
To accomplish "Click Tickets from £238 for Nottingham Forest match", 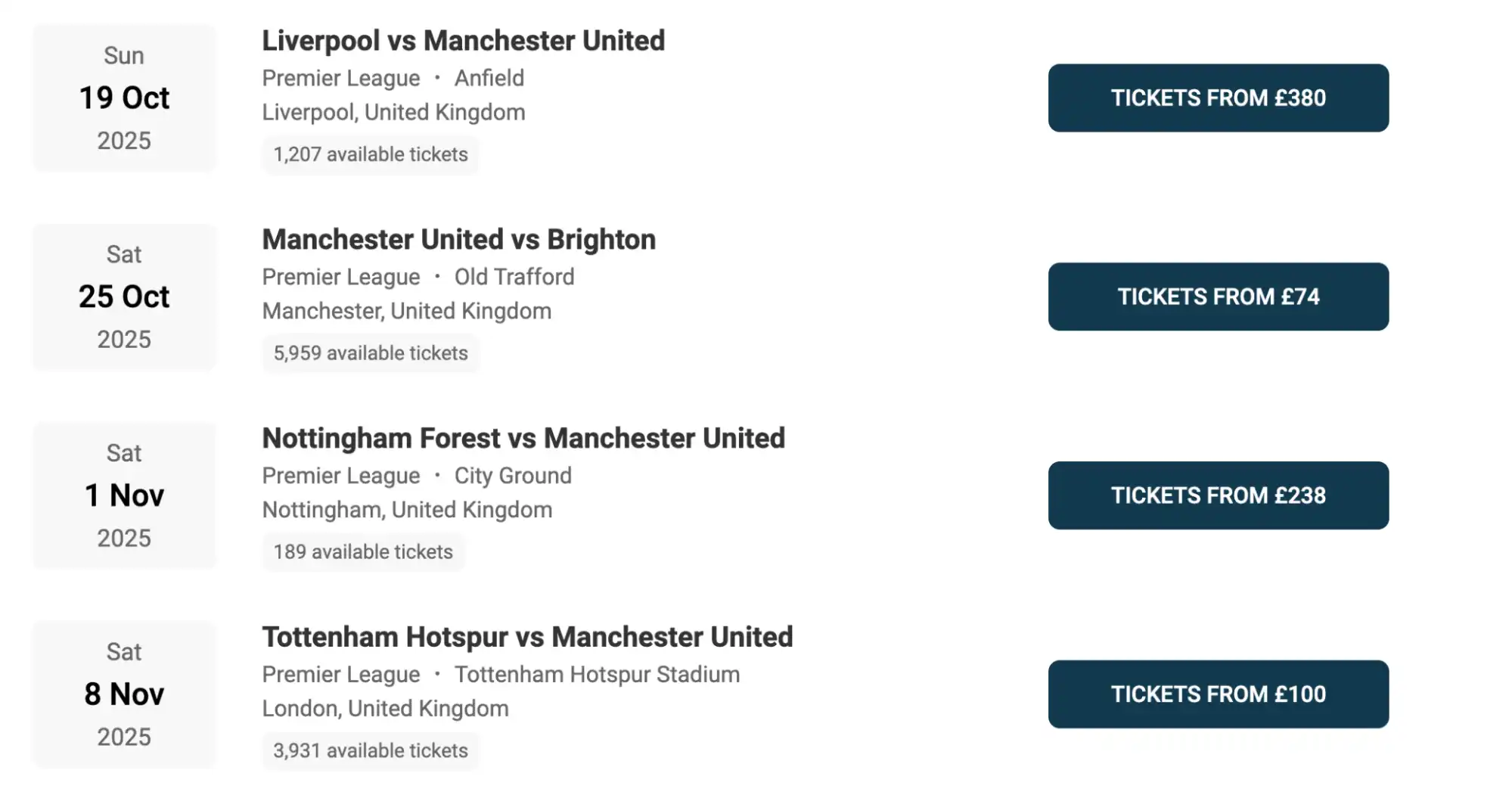I will [x=1217, y=495].
